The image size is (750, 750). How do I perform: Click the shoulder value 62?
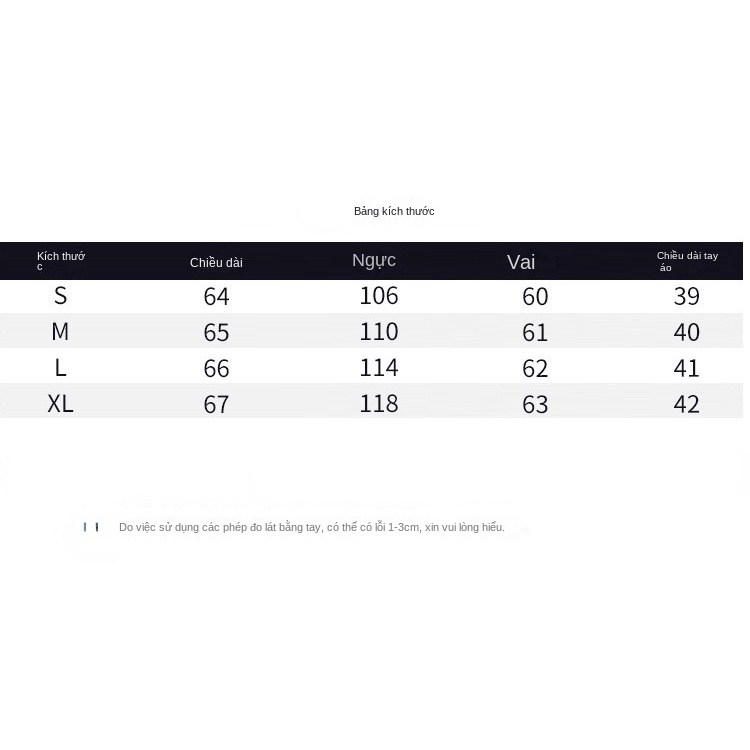(x=535, y=369)
